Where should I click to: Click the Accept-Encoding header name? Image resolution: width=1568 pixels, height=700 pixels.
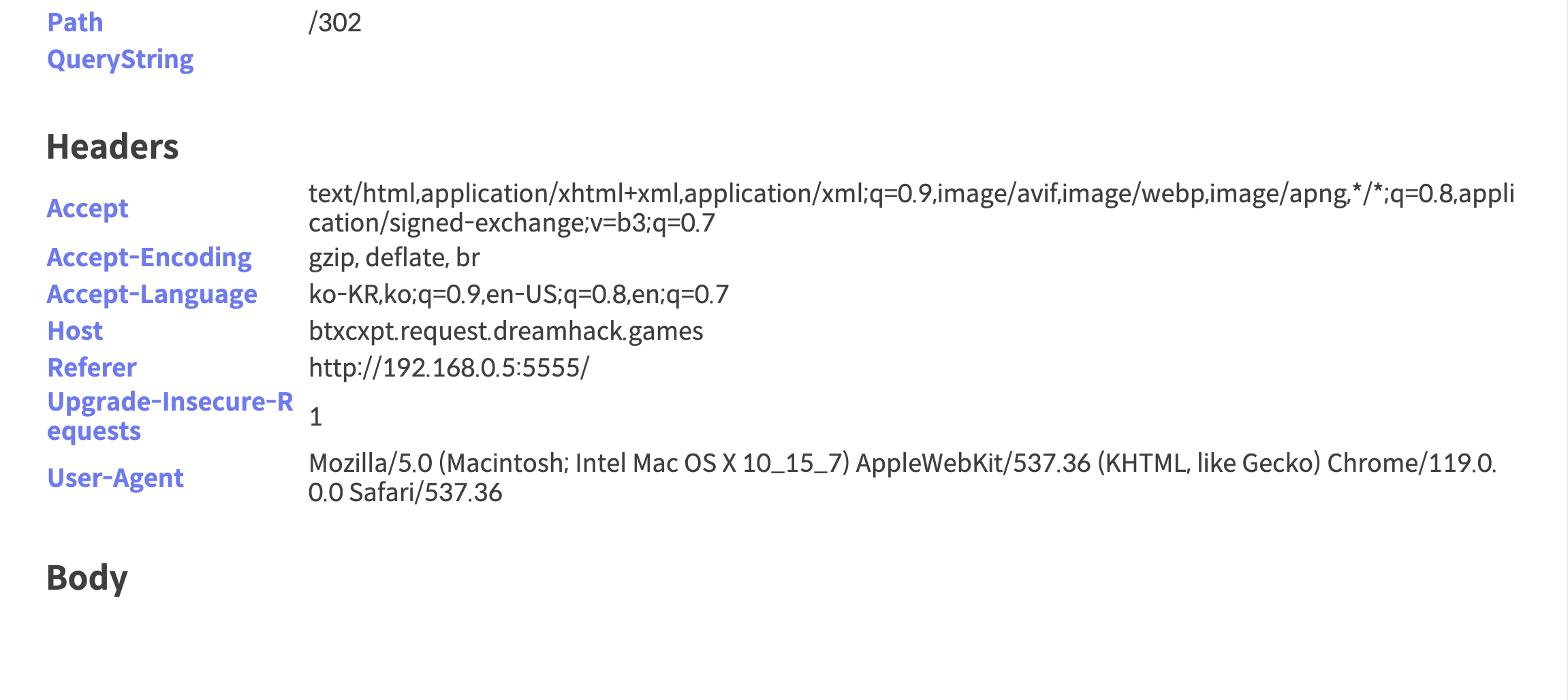(x=149, y=257)
